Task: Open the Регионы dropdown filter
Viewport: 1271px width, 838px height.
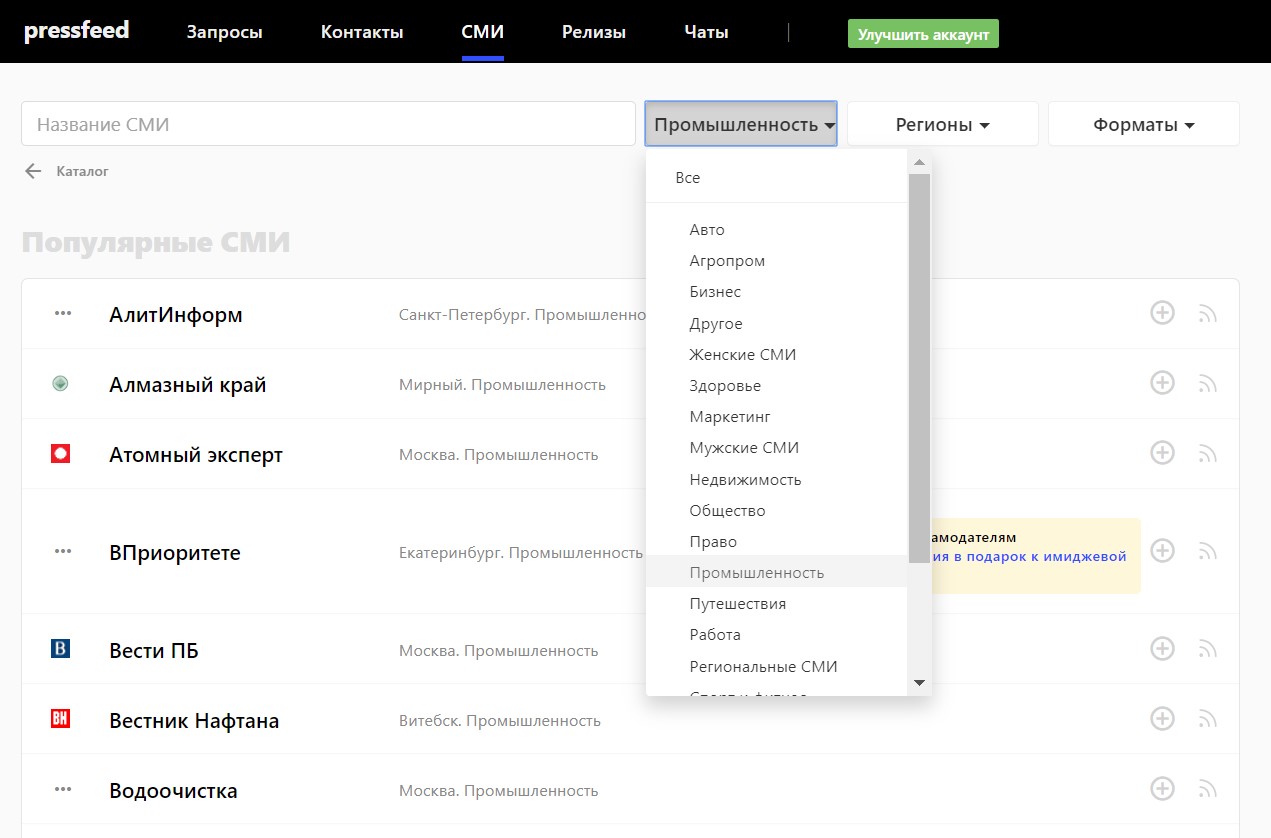Action: tap(942, 125)
